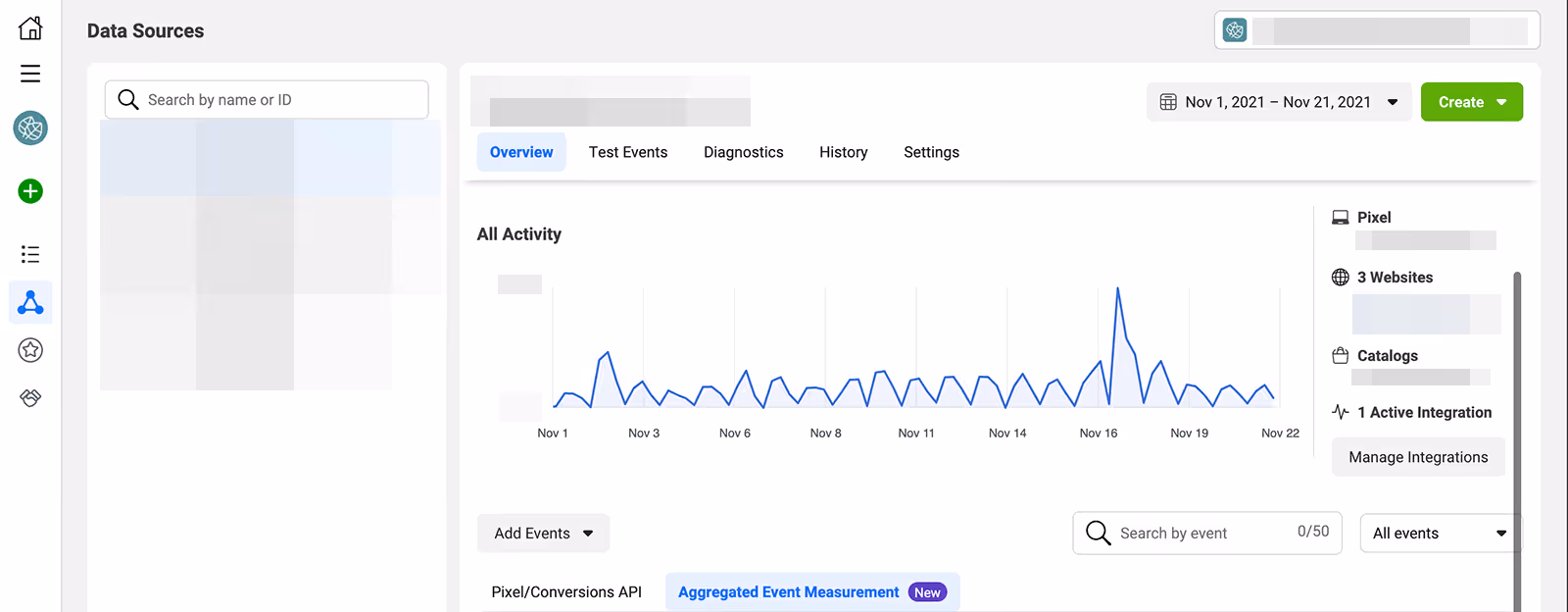This screenshot has height=612, width=1568.
Task: Click the green plus add icon
Action: 30,191
